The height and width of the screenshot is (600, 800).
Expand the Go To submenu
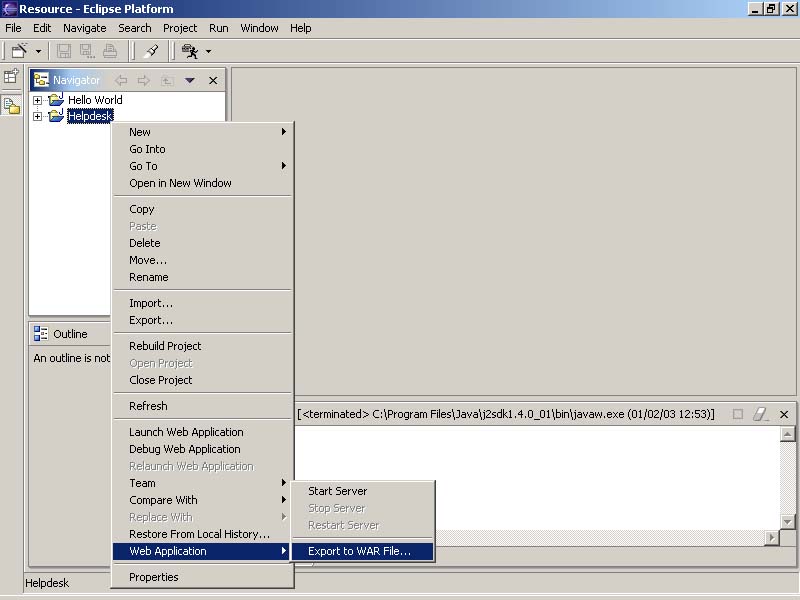pyautogui.click(x=203, y=166)
